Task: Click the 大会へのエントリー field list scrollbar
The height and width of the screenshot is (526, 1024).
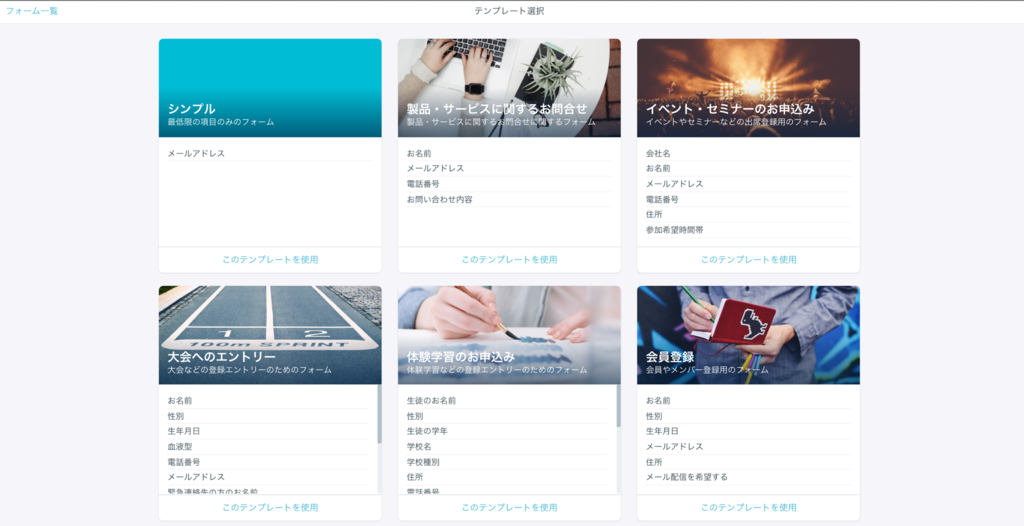Action: 379,414
